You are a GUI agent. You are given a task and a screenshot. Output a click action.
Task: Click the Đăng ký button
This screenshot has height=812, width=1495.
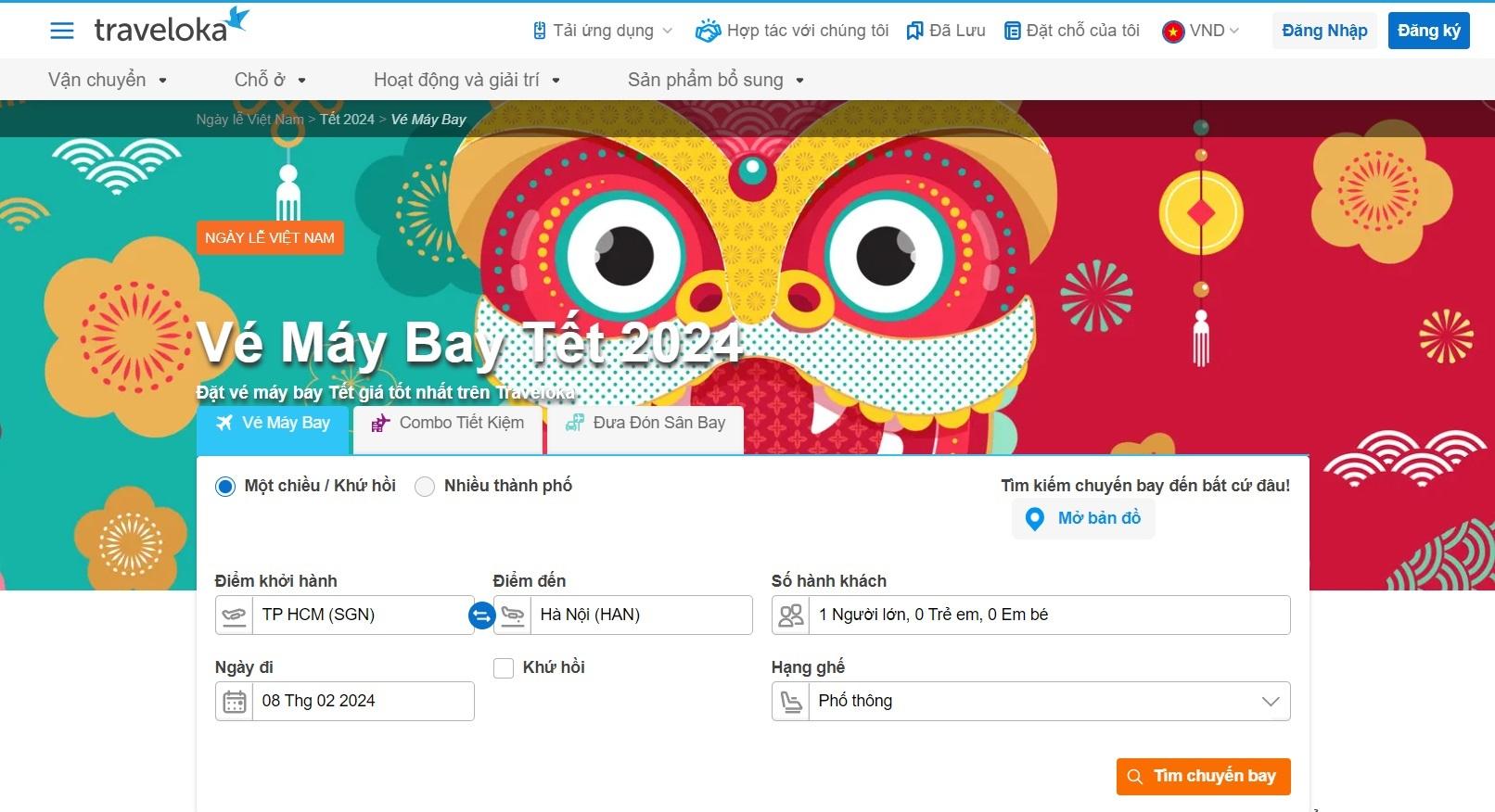pos(1428,31)
